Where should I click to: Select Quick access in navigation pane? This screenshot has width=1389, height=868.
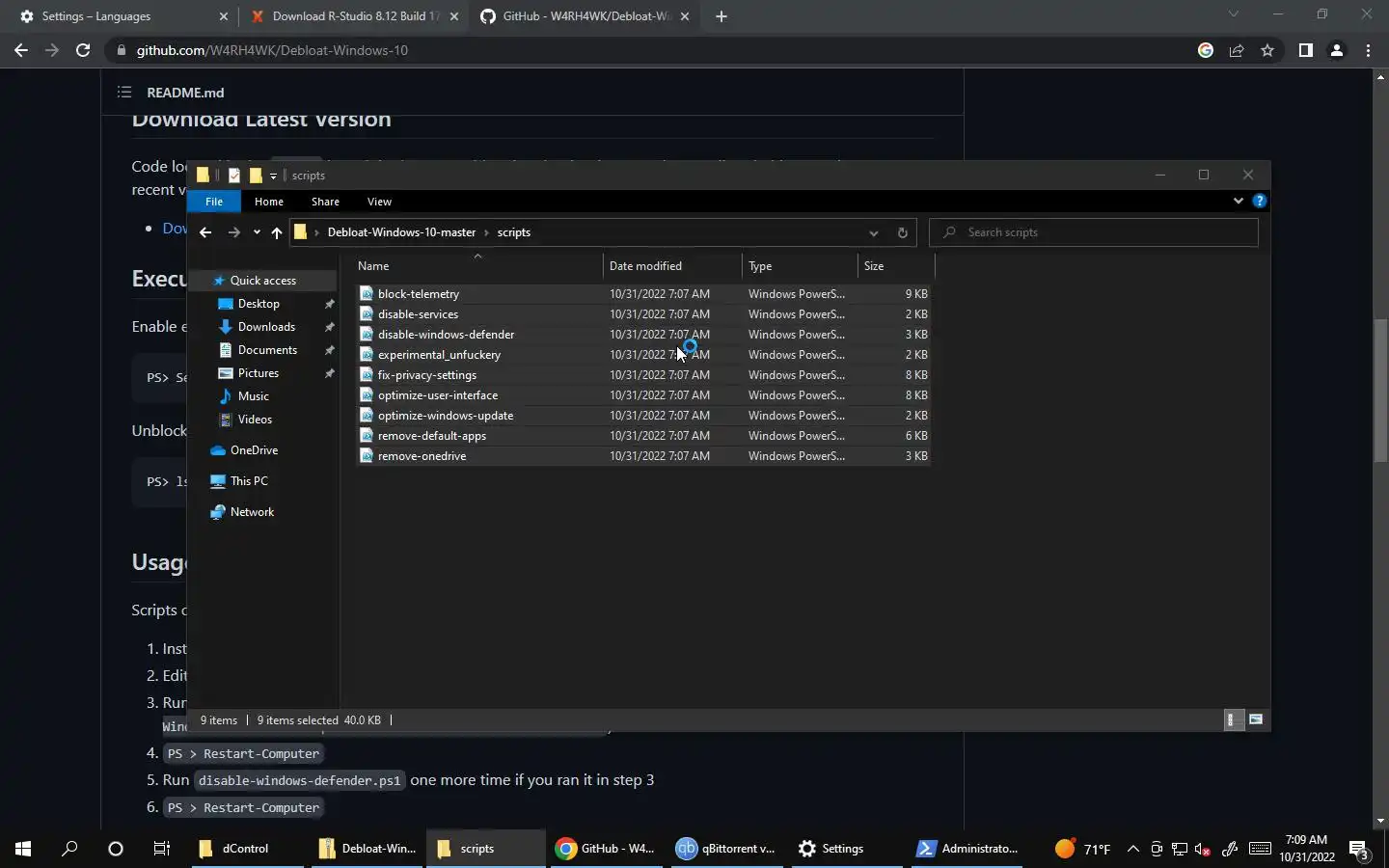coord(263,281)
